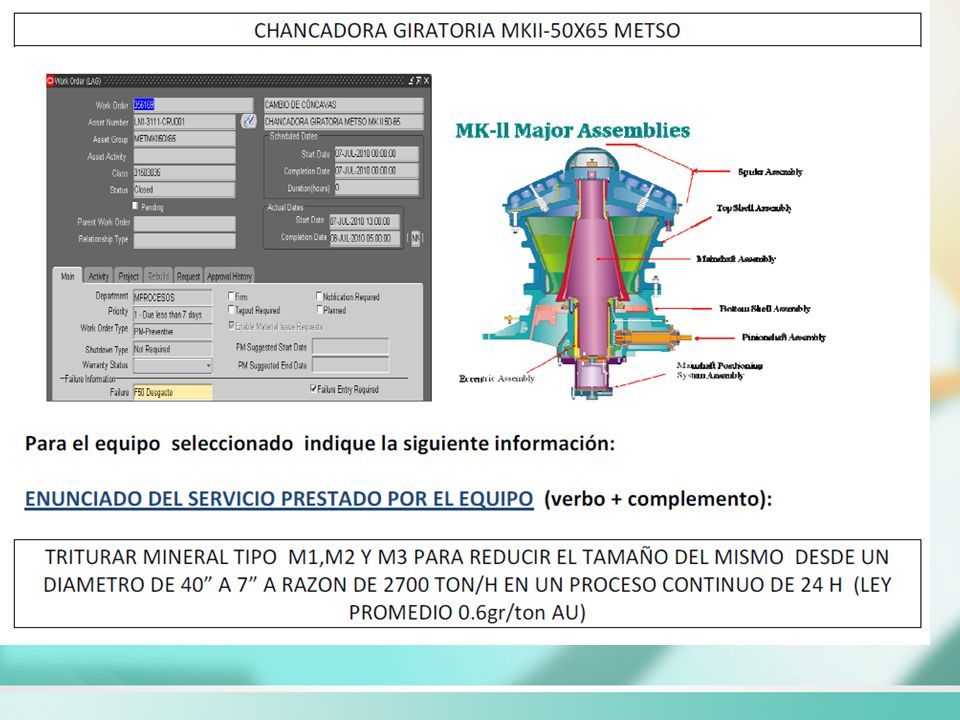The width and height of the screenshot is (960, 720).
Task: Click 'Para el equipo seleccionado' instruction text
Action: [x=320, y=443]
